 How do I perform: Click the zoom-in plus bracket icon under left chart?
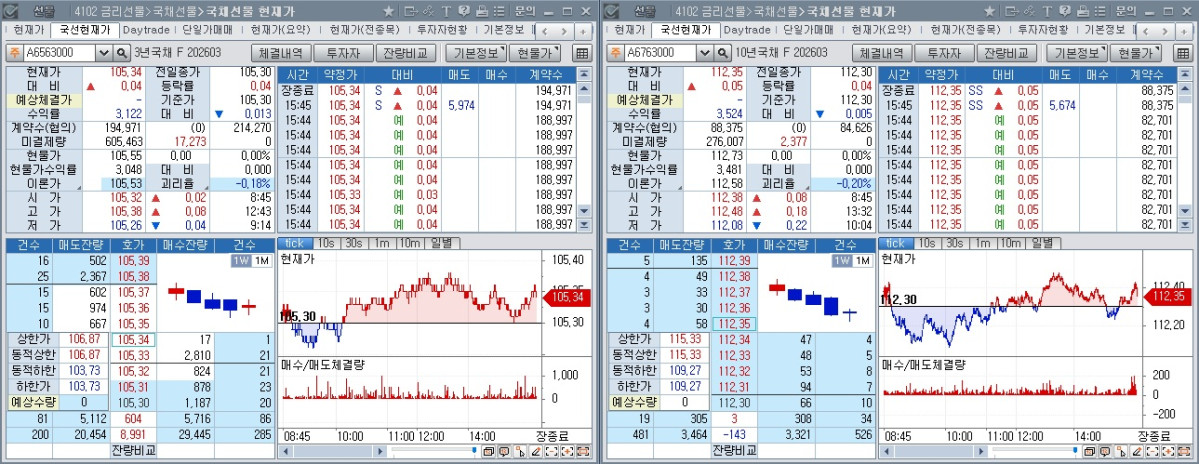[567, 452]
